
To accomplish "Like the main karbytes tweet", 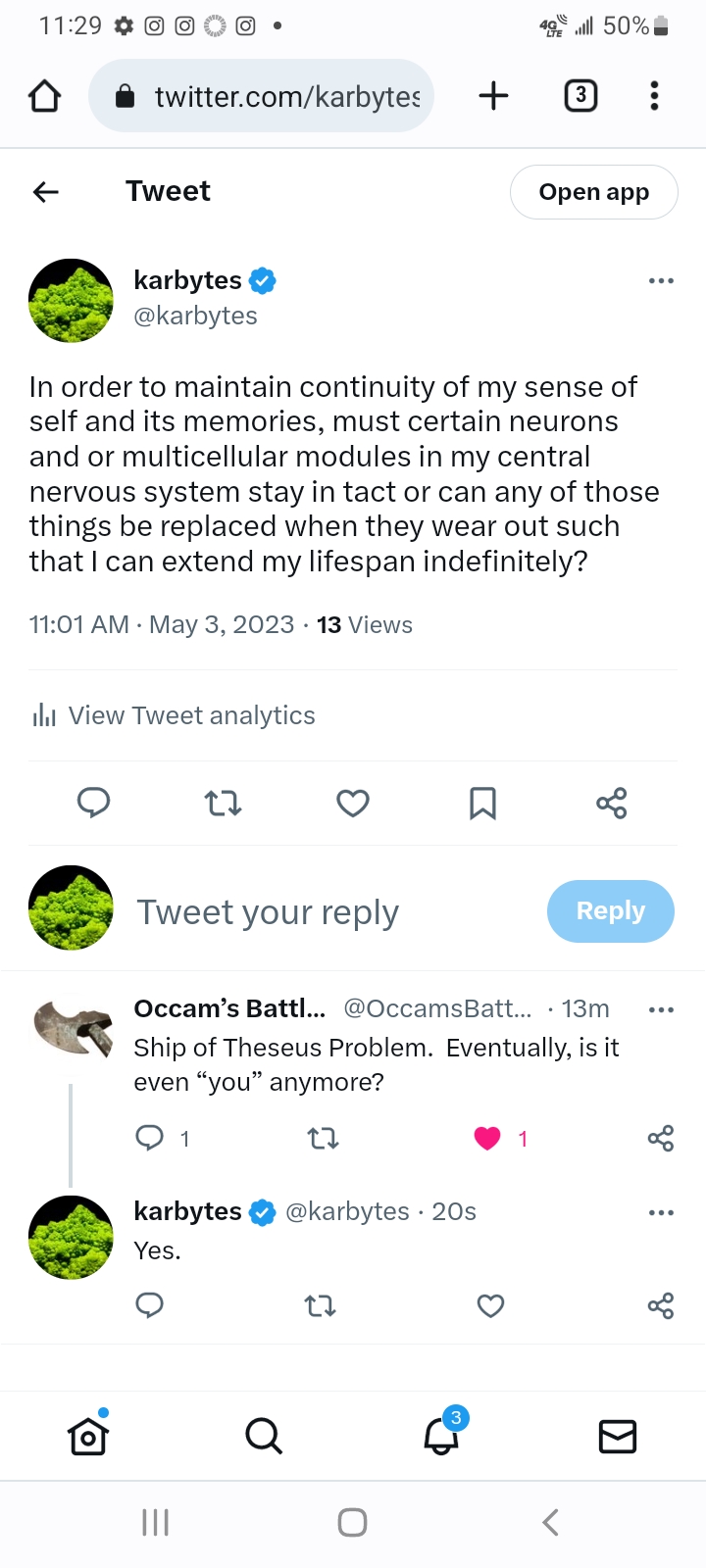I will [x=353, y=804].
